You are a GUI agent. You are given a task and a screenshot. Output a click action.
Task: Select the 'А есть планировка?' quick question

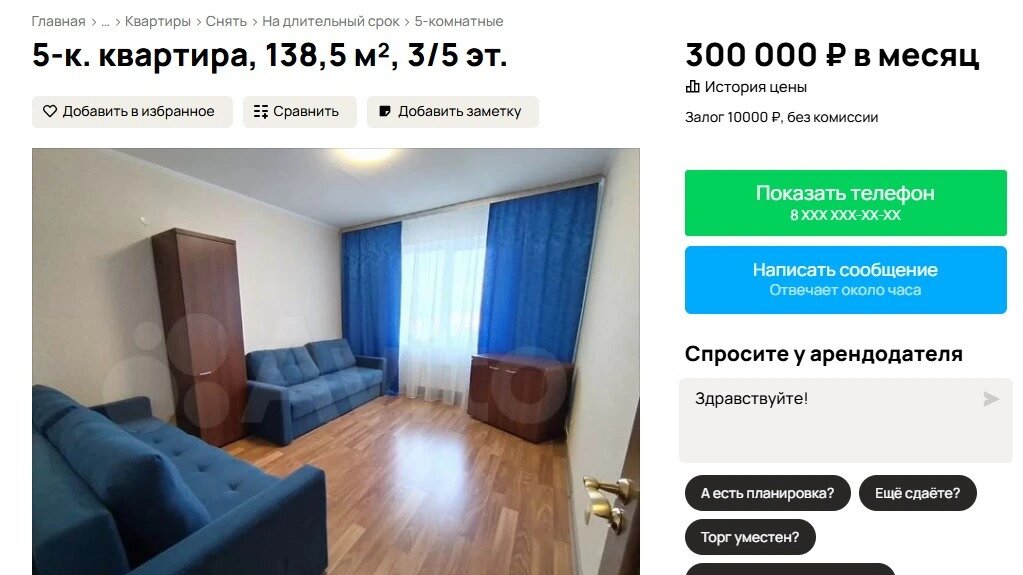pyautogui.click(x=767, y=493)
